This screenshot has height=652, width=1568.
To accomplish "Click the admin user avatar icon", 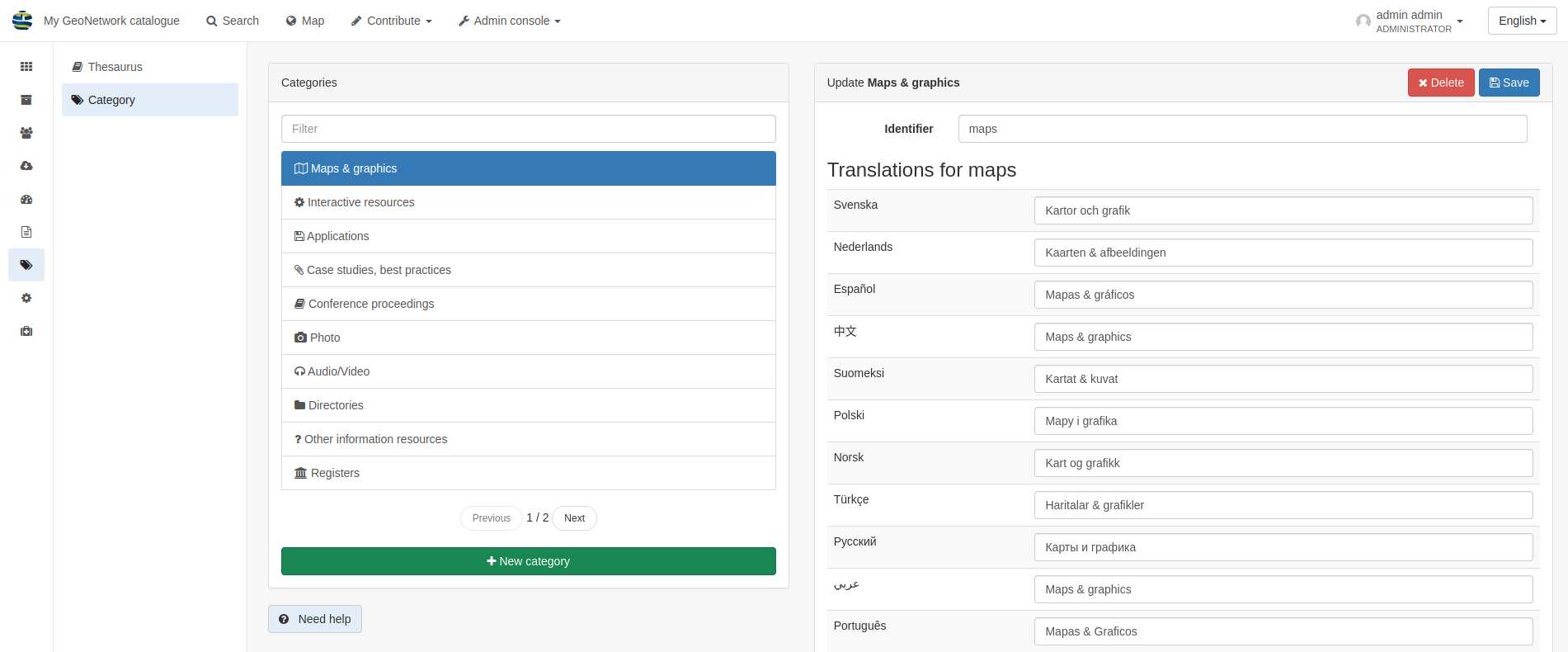I will pos(1363,21).
